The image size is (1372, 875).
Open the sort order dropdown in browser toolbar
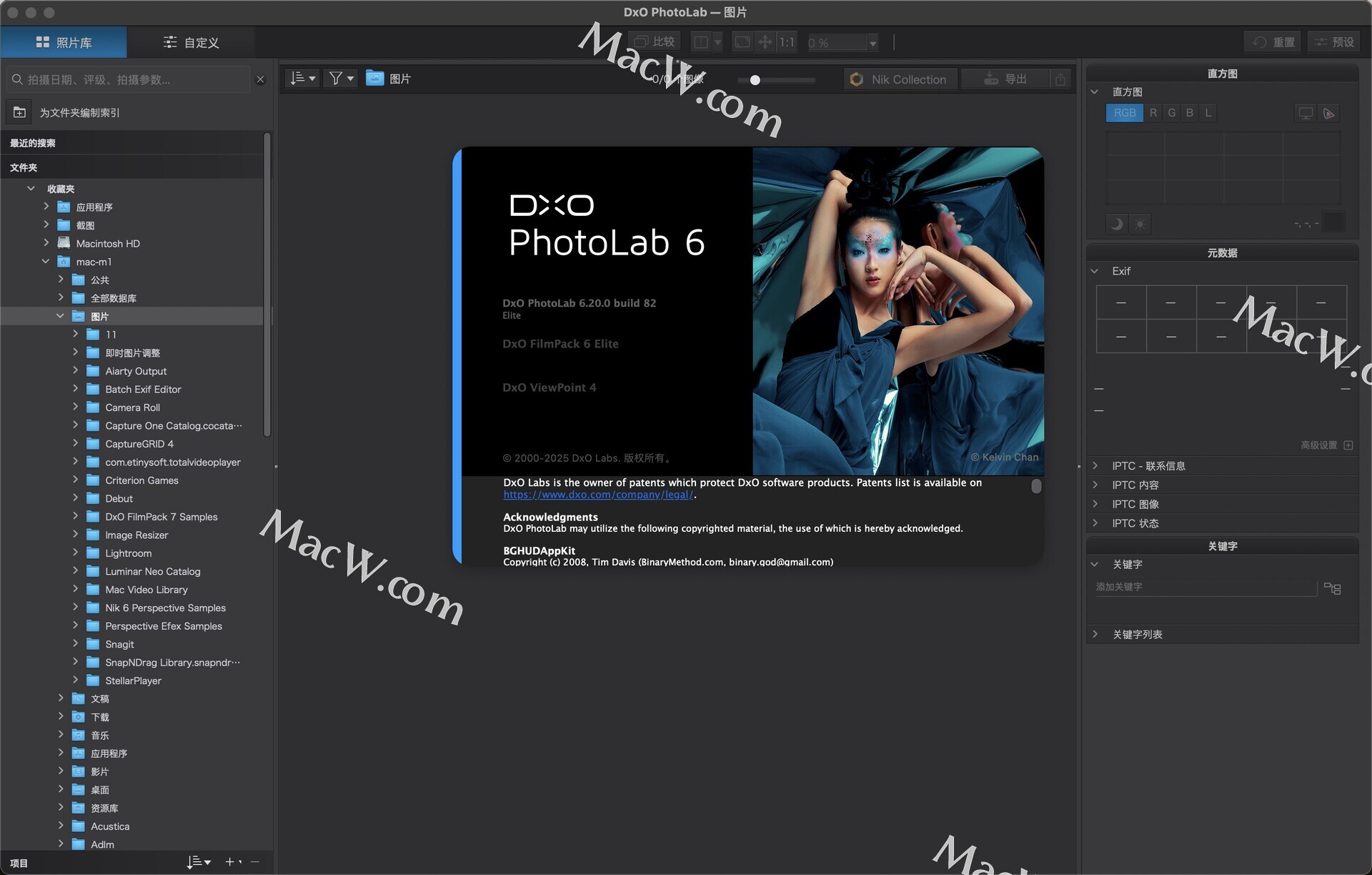click(x=302, y=78)
